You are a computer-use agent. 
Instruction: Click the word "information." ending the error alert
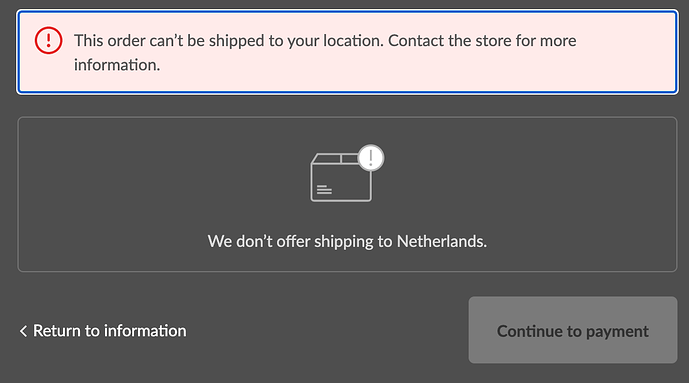[x=117, y=65]
